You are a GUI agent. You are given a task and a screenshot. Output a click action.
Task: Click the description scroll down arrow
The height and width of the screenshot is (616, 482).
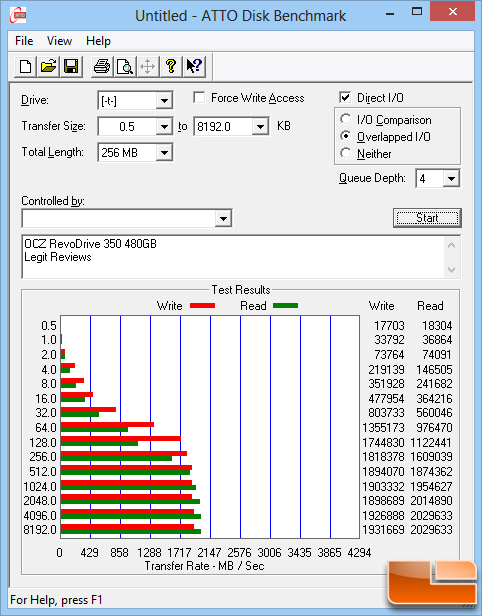point(451,270)
